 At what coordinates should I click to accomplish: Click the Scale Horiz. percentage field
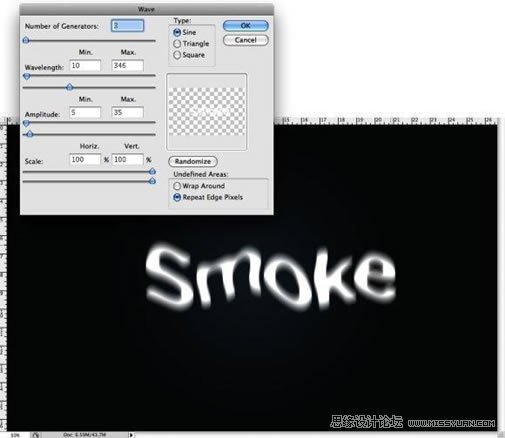click(x=85, y=159)
